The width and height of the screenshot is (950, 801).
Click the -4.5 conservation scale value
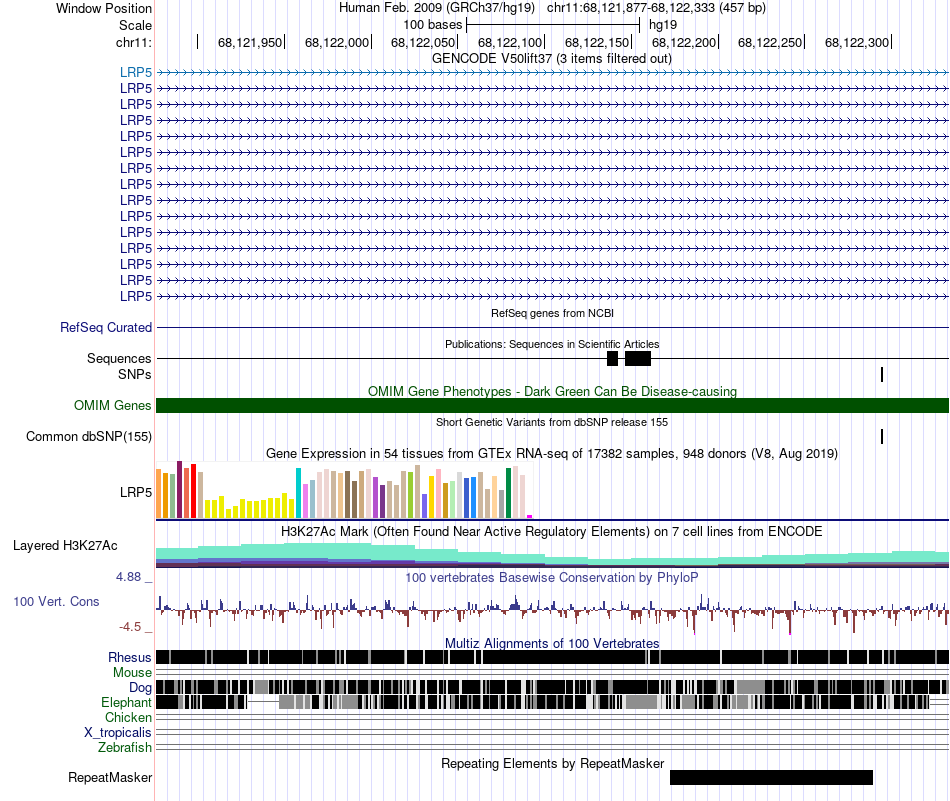point(130,627)
